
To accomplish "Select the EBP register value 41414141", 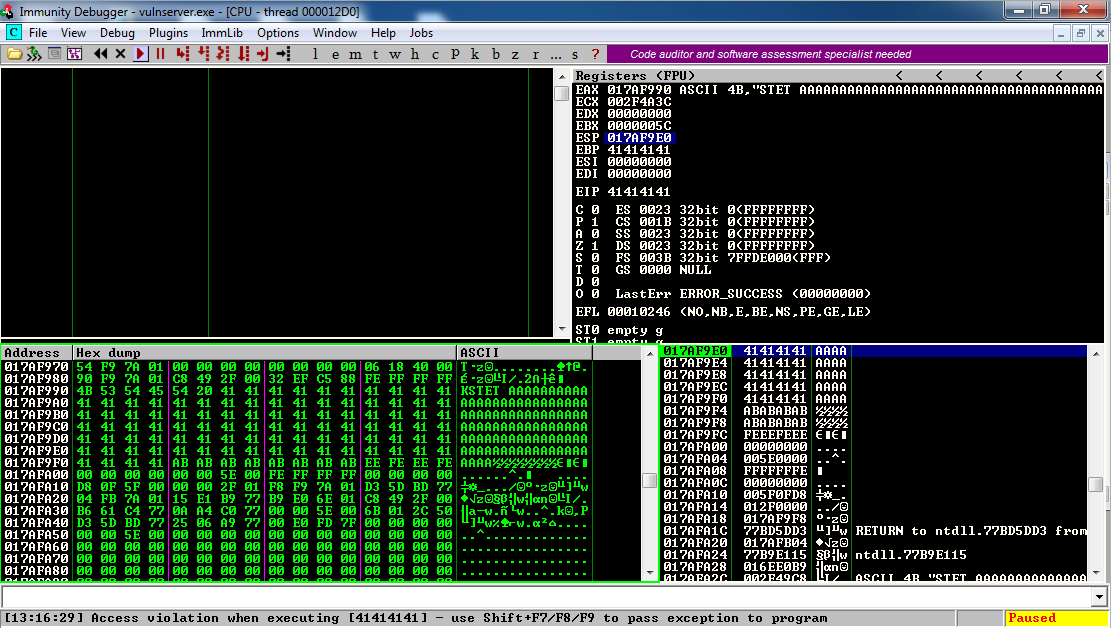I will (x=638, y=150).
